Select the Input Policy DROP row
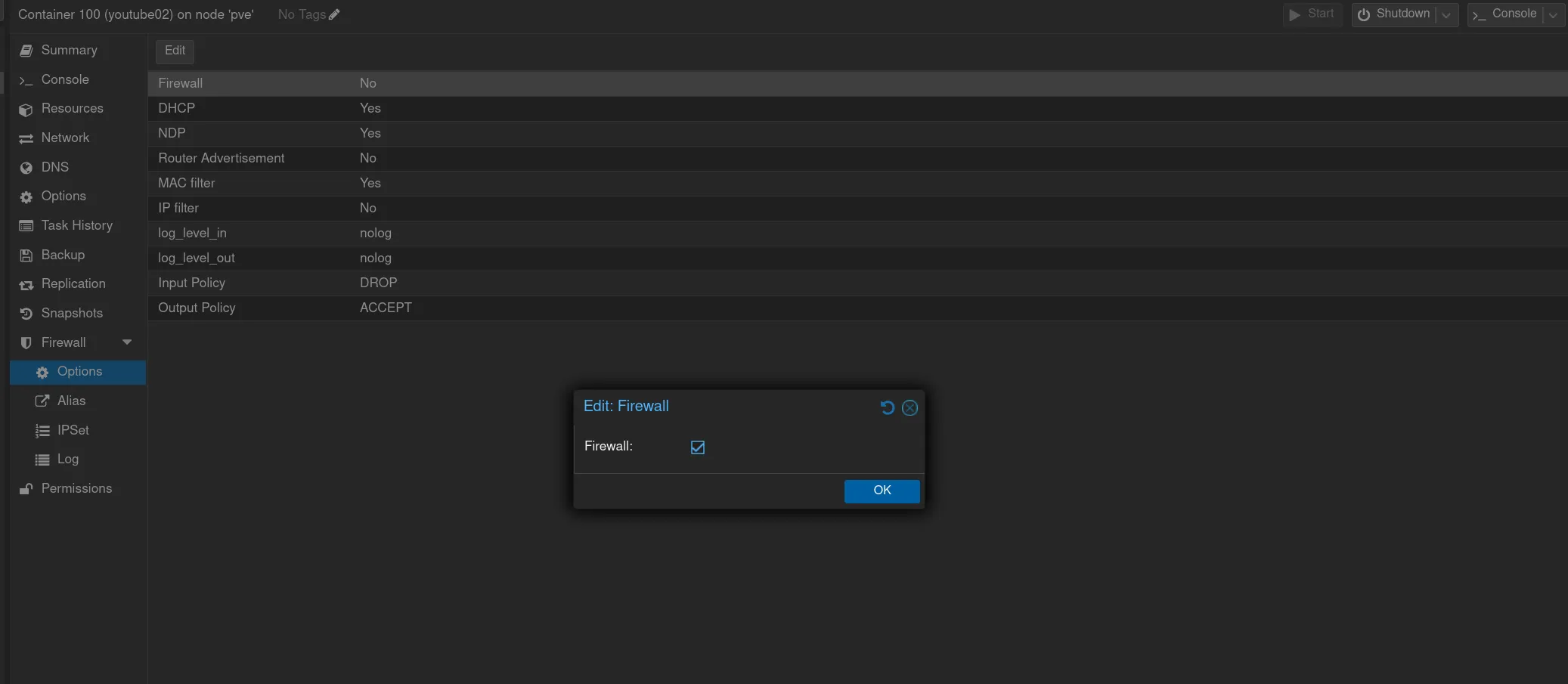The height and width of the screenshot is (684, 1568). [378, 283]
